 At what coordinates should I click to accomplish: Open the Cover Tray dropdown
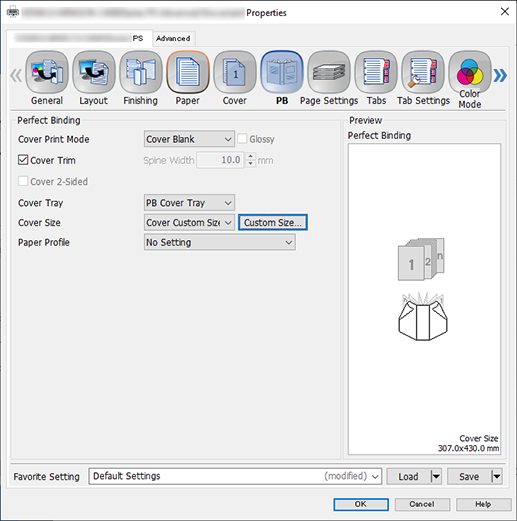(x=189, y=203)
